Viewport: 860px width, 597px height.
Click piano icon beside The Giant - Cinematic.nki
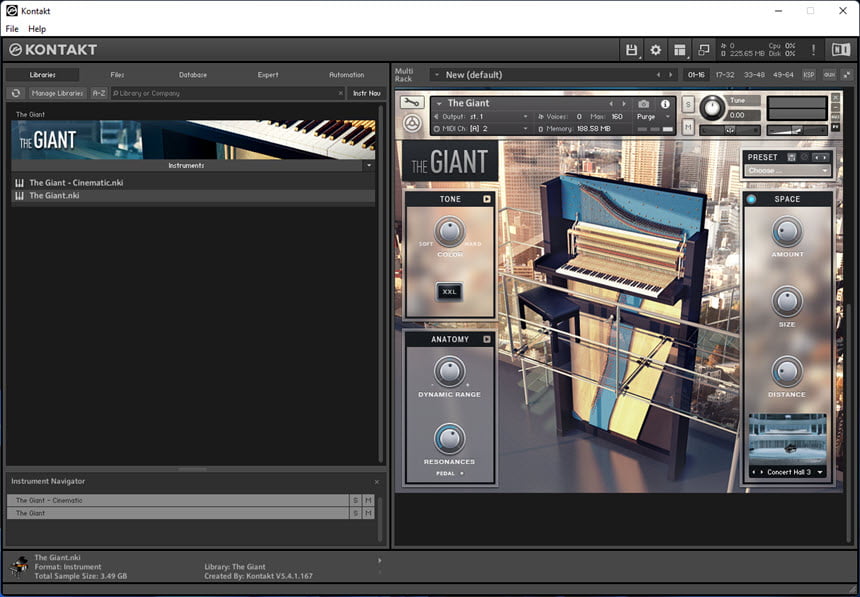[x=19, y=183]
